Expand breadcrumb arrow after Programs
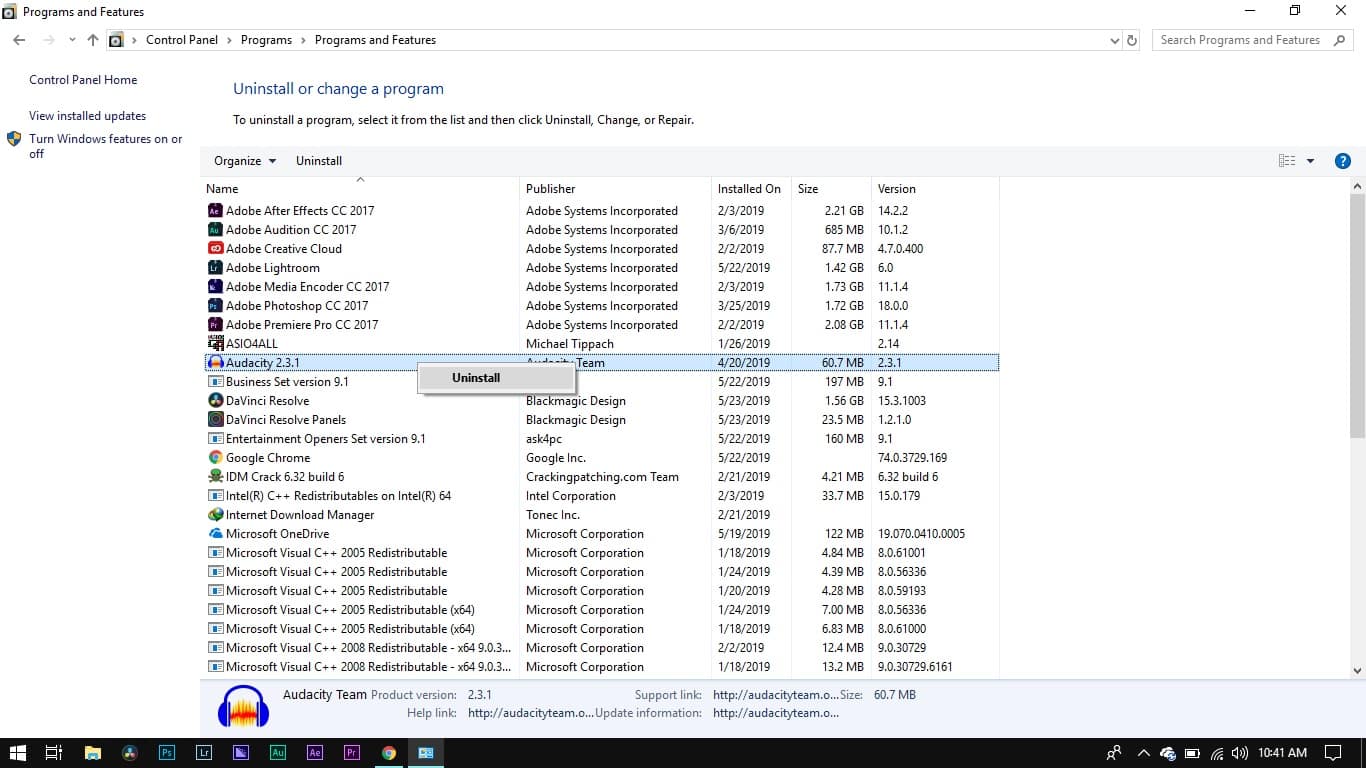 coord(303,40)
